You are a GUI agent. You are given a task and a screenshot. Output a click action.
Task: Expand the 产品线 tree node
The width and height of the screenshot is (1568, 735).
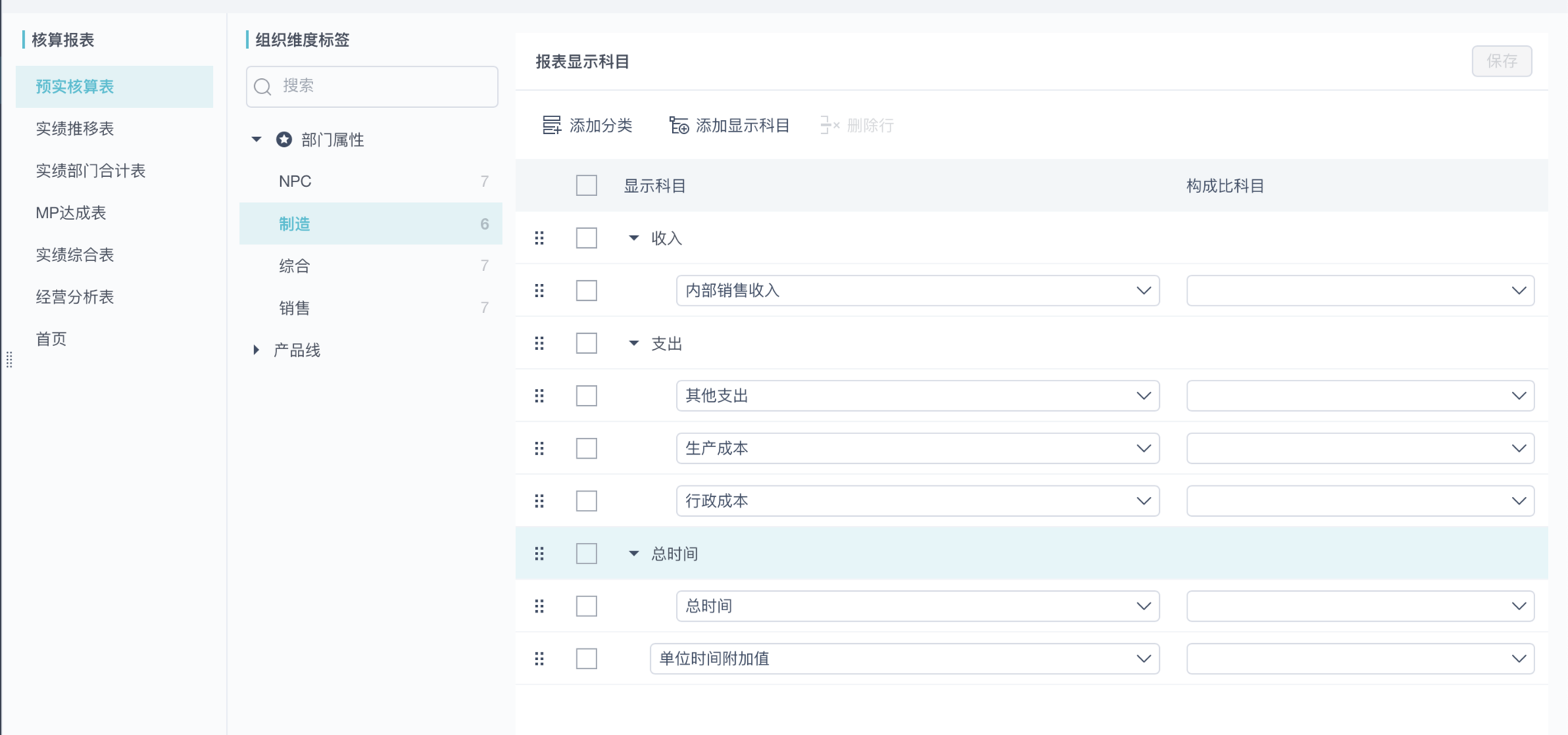click(256, 350)
